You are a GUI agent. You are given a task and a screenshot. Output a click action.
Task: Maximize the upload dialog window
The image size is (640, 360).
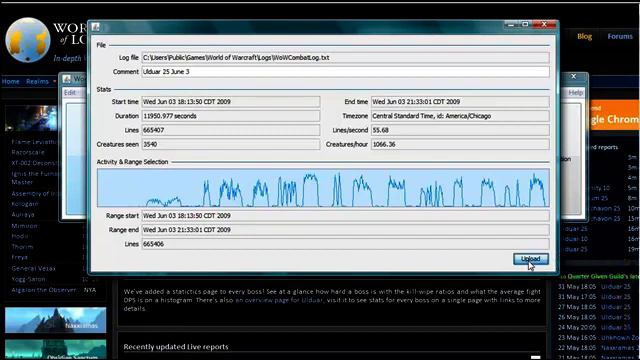[x=525, y=24]
